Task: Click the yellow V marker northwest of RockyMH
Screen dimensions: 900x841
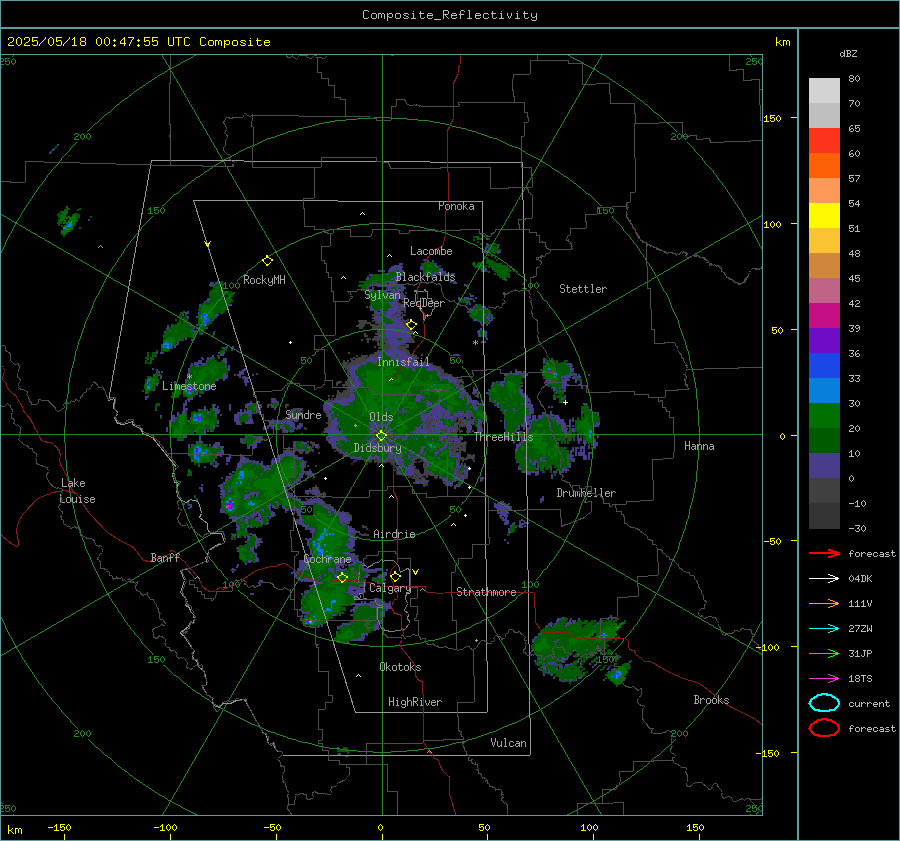Action: tap(208, 244)
